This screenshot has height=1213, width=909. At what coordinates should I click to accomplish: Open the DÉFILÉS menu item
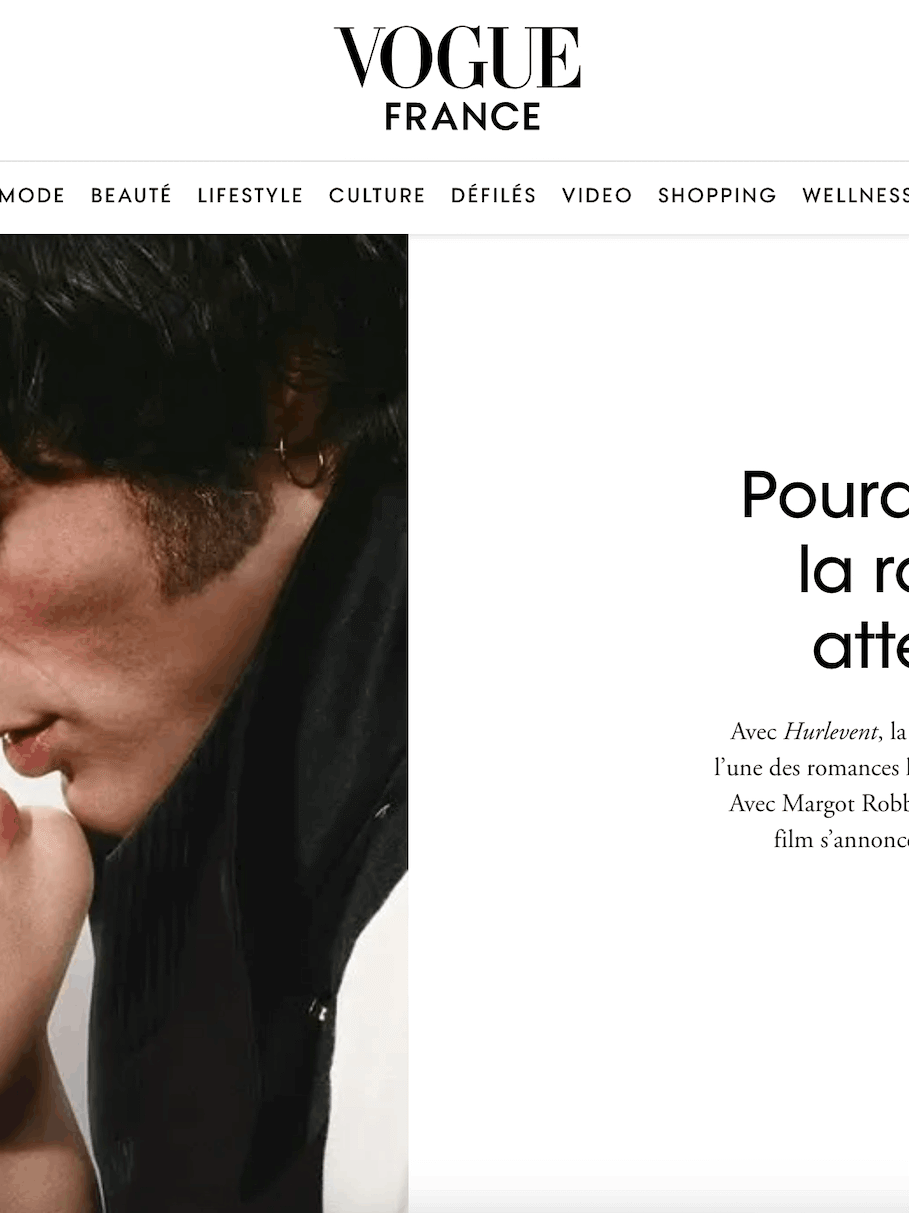pyautogui.click(x=493, y=195)
